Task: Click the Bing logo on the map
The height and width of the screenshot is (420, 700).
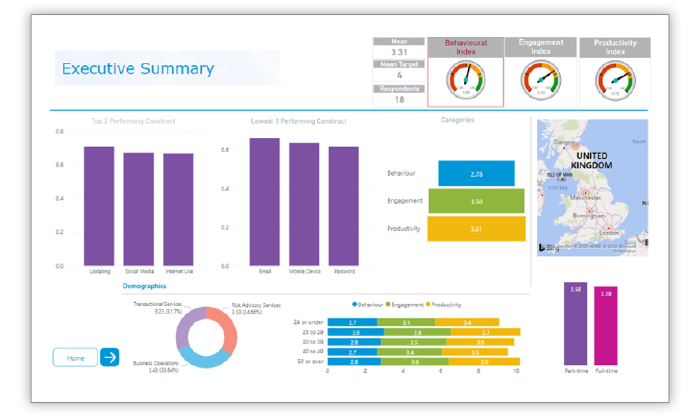Action: coord(544,246)
